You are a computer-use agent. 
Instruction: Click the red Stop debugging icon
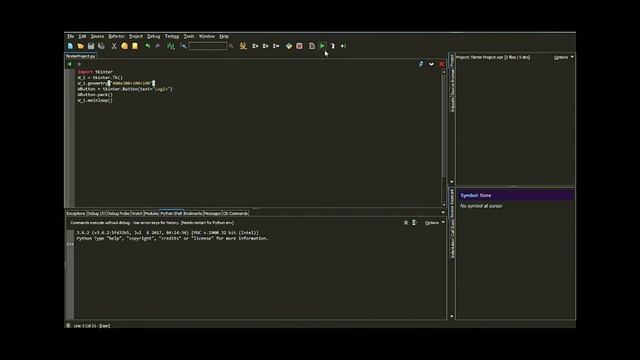click(x=300, y=46)
